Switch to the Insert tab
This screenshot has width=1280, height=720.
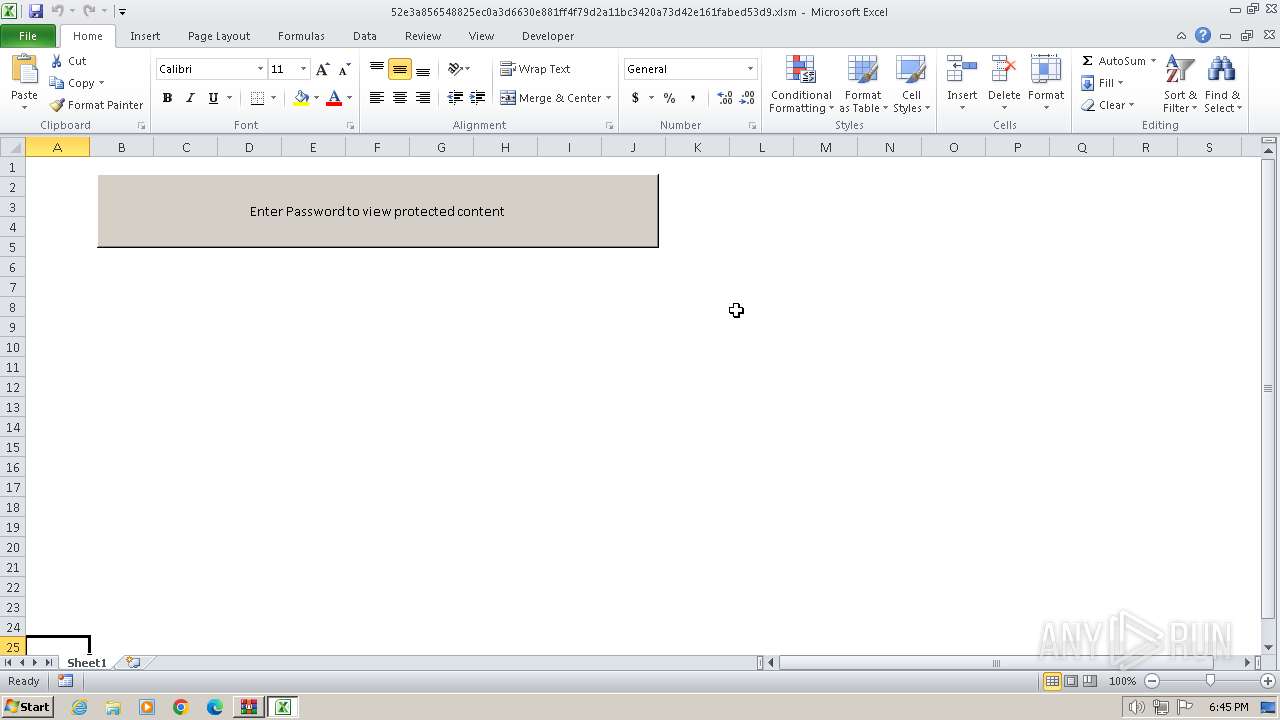point(145,36)
